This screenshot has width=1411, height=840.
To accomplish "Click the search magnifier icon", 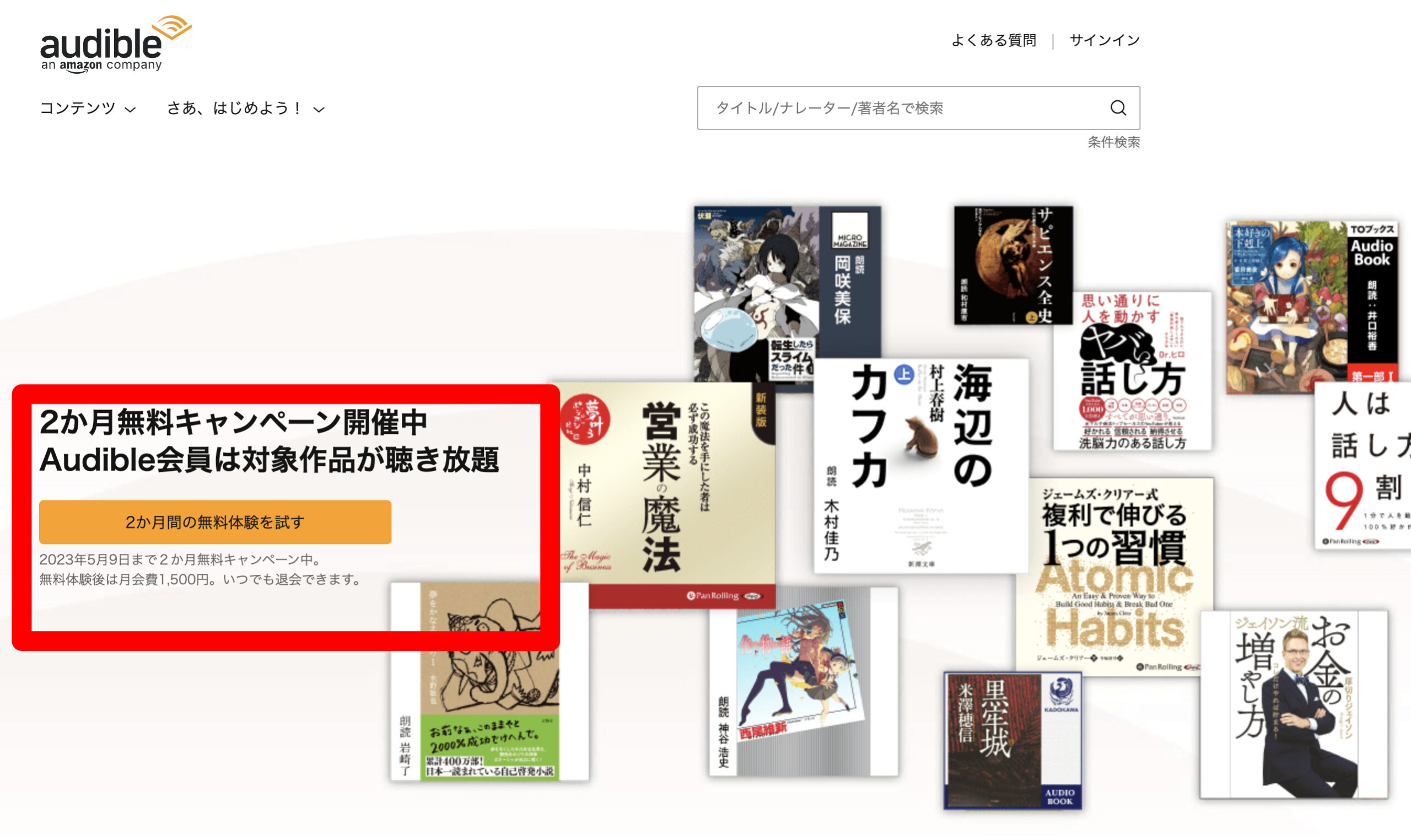I will tap(1117, 108).
